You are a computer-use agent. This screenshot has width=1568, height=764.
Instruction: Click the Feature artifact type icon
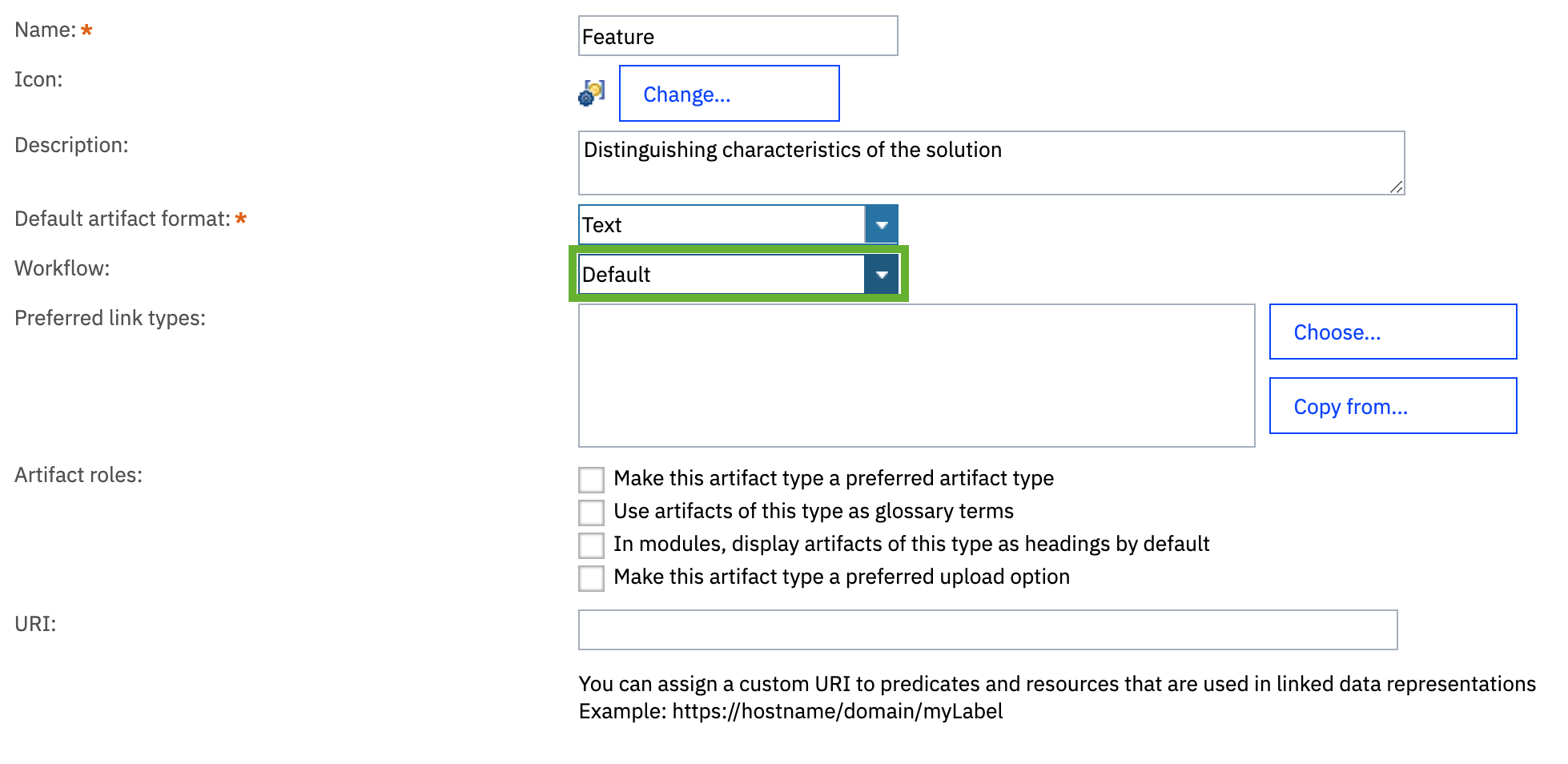click(x=592, y=93)
